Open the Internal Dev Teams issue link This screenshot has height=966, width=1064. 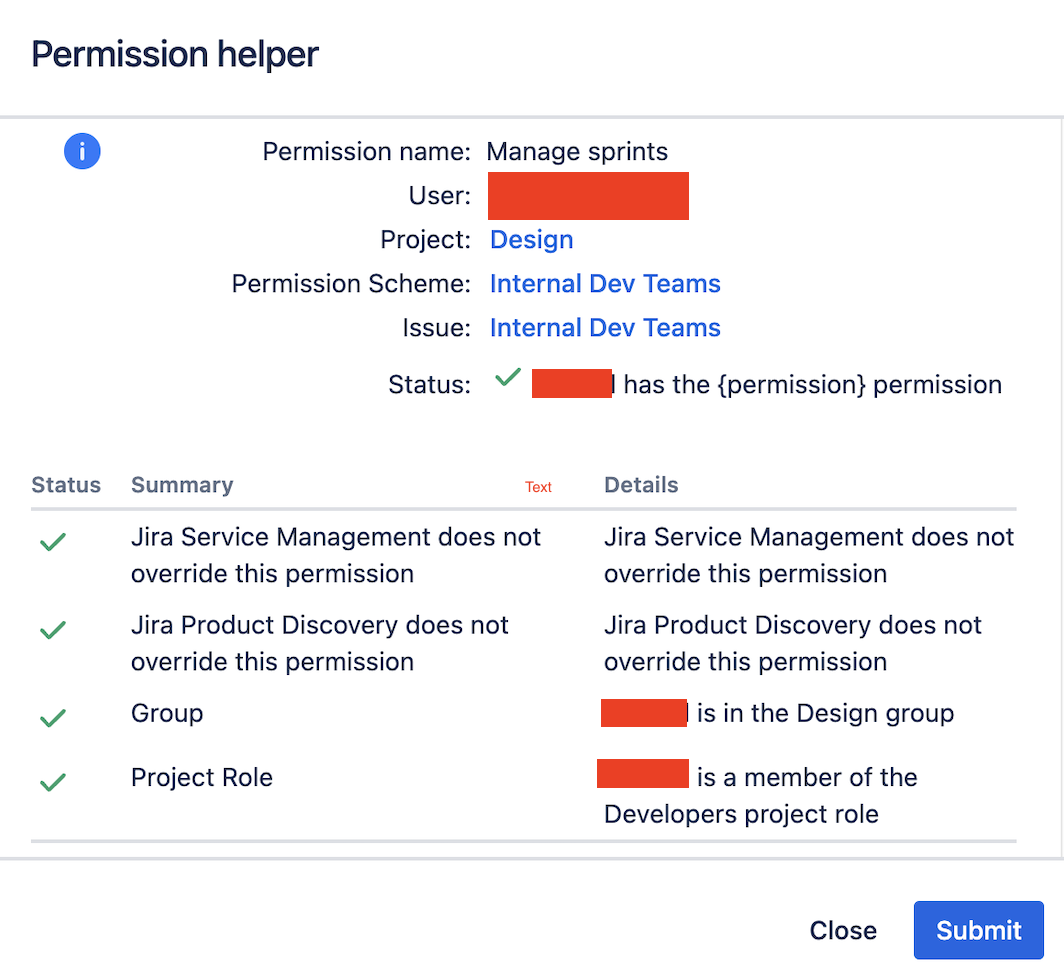tap(604, 327)
